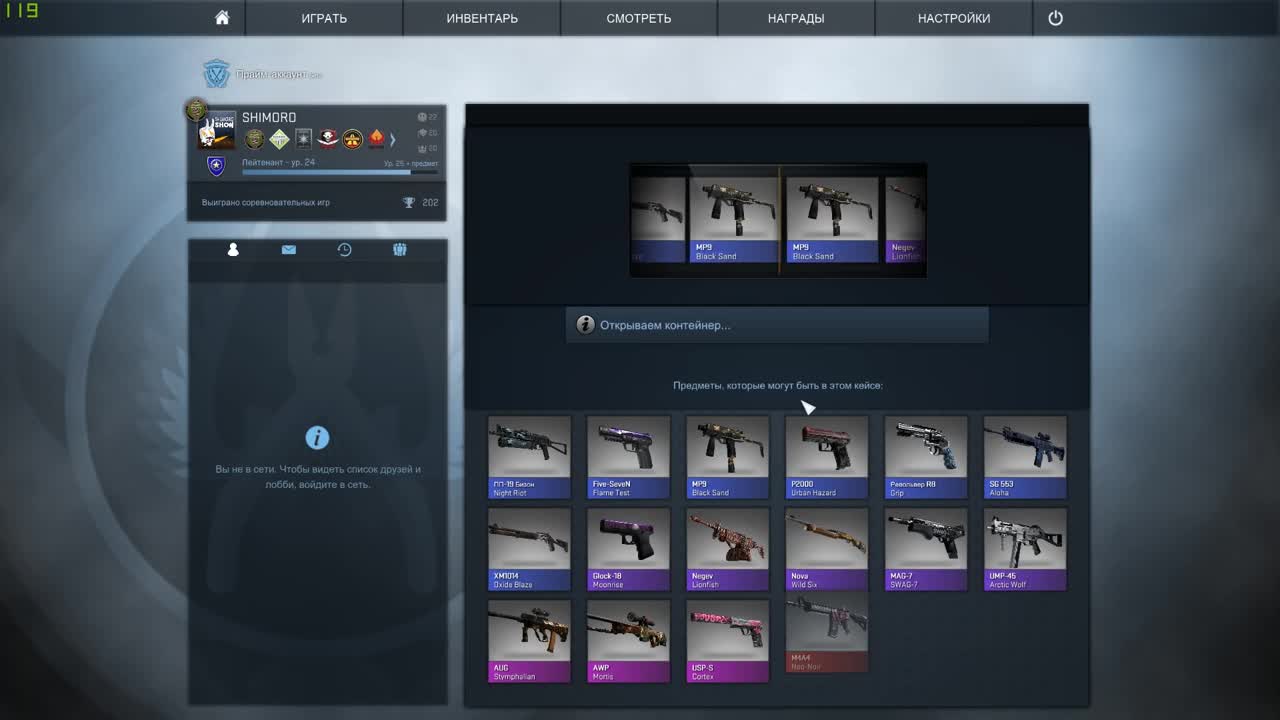Click the SHIMORO player name
Image resolution: width=1280 pixels, height=720 pixels.
(x=269, y=117)
